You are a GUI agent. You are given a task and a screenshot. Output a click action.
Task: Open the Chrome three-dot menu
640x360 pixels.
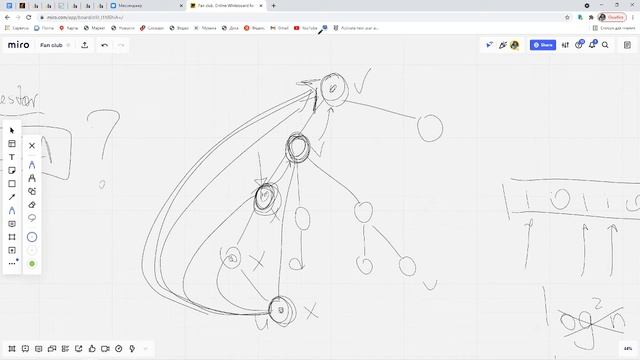click(x=633, y=17)
